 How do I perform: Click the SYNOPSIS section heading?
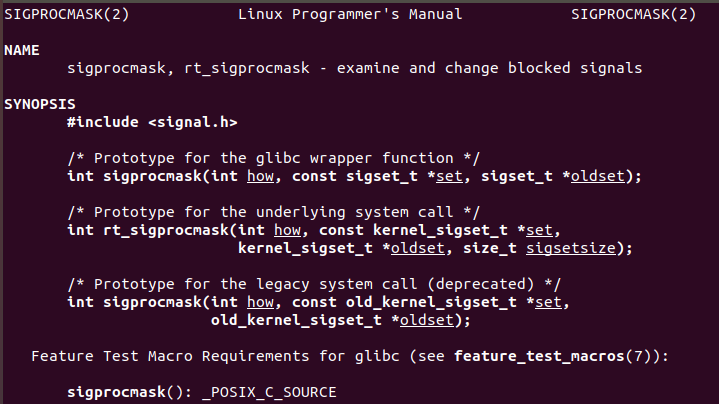[x=40, y=104]
